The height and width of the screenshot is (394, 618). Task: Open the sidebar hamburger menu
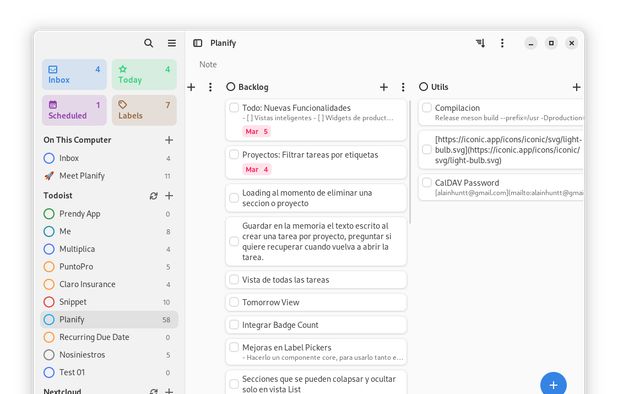coord(172,43)
